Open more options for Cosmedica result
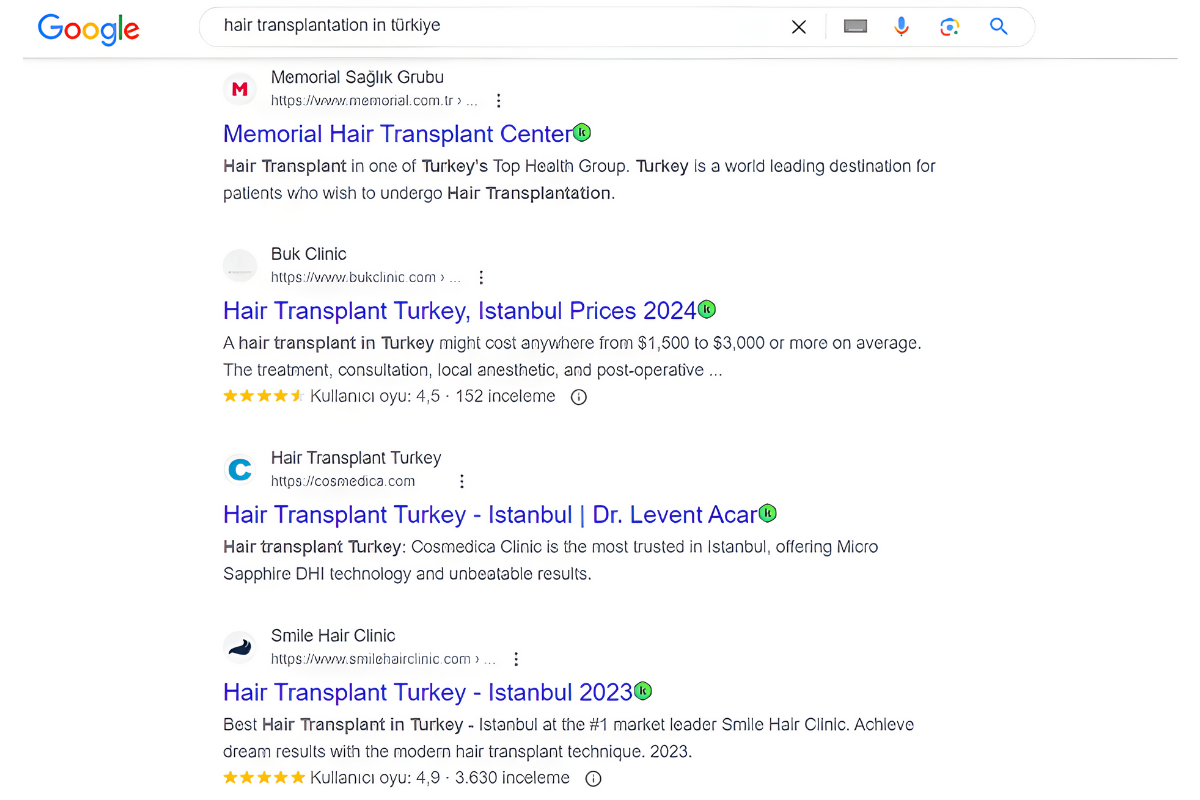This screenshot has width=1200, height=800. (x=462, y=482)
